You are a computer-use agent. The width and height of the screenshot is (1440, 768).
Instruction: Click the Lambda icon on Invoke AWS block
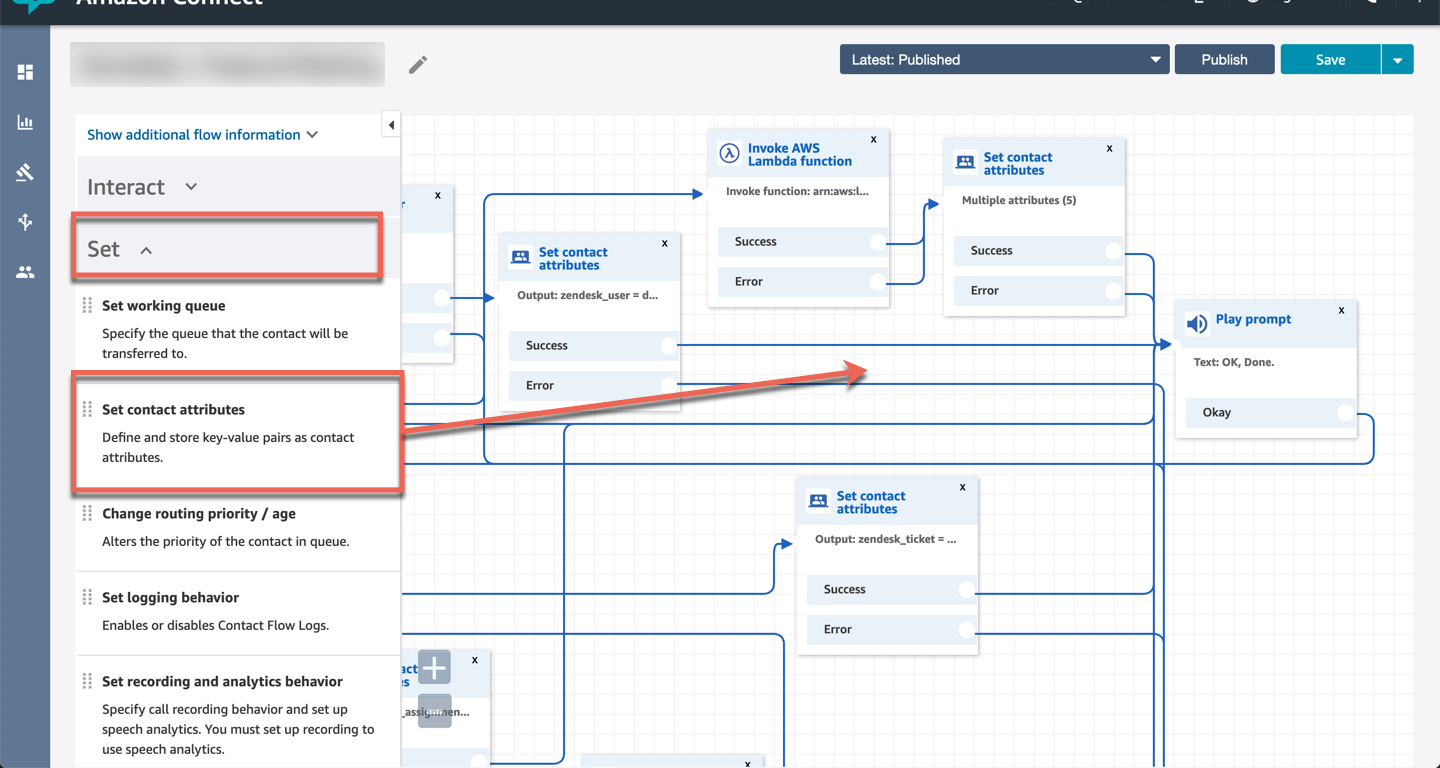pos(730,155)
